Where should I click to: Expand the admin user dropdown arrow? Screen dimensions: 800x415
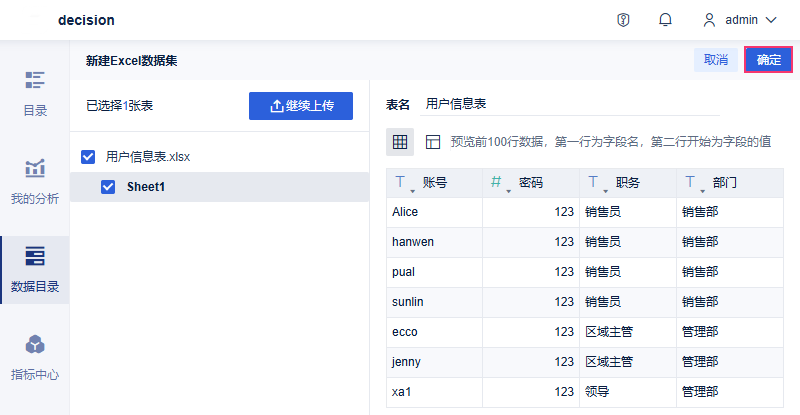(771, 20)
